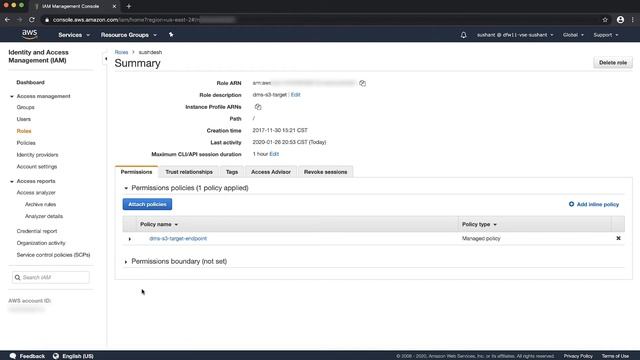Switch to the Trust relationships tab
This screenshot has height=360, width=640.
tap(189, 172)
